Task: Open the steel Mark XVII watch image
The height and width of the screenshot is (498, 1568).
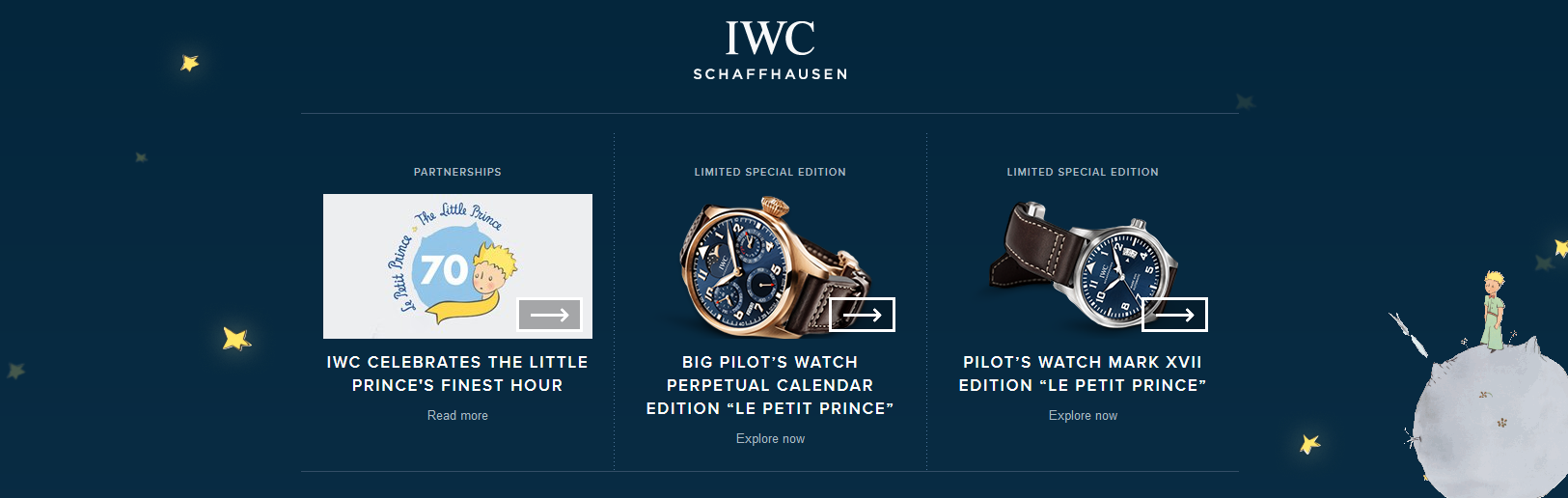Action: 1083,266
